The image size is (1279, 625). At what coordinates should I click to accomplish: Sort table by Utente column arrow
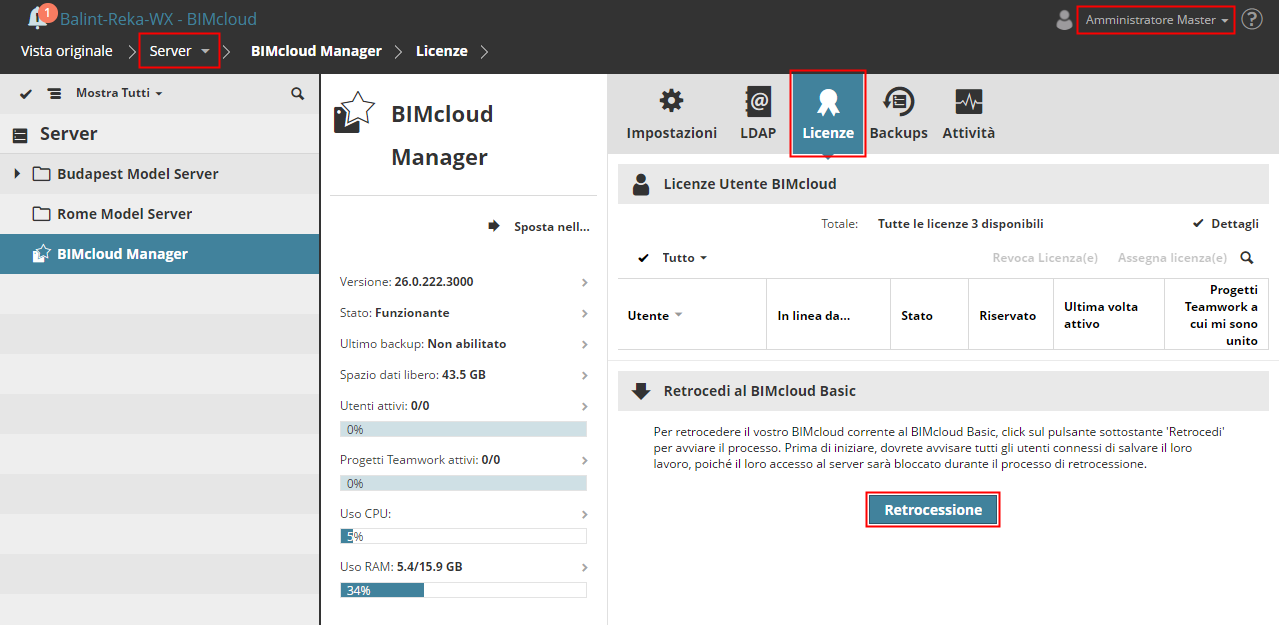tap(679, 316)
